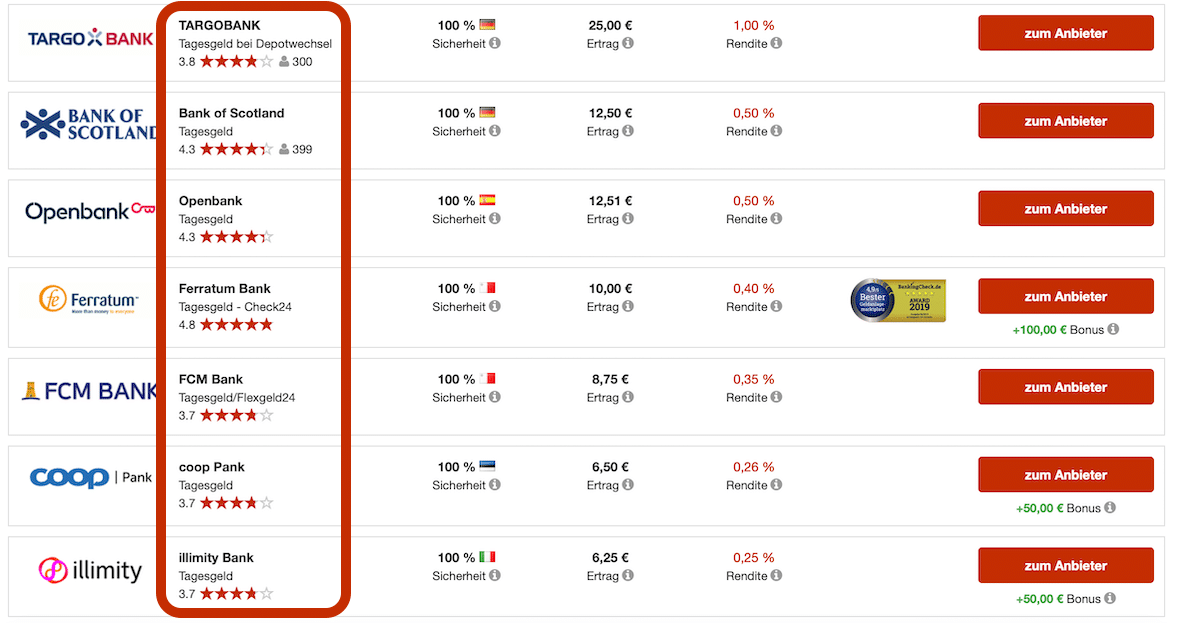1200x623 pixels.
Task: Open the illimity Bank name link
Action: tap(216, 558)
